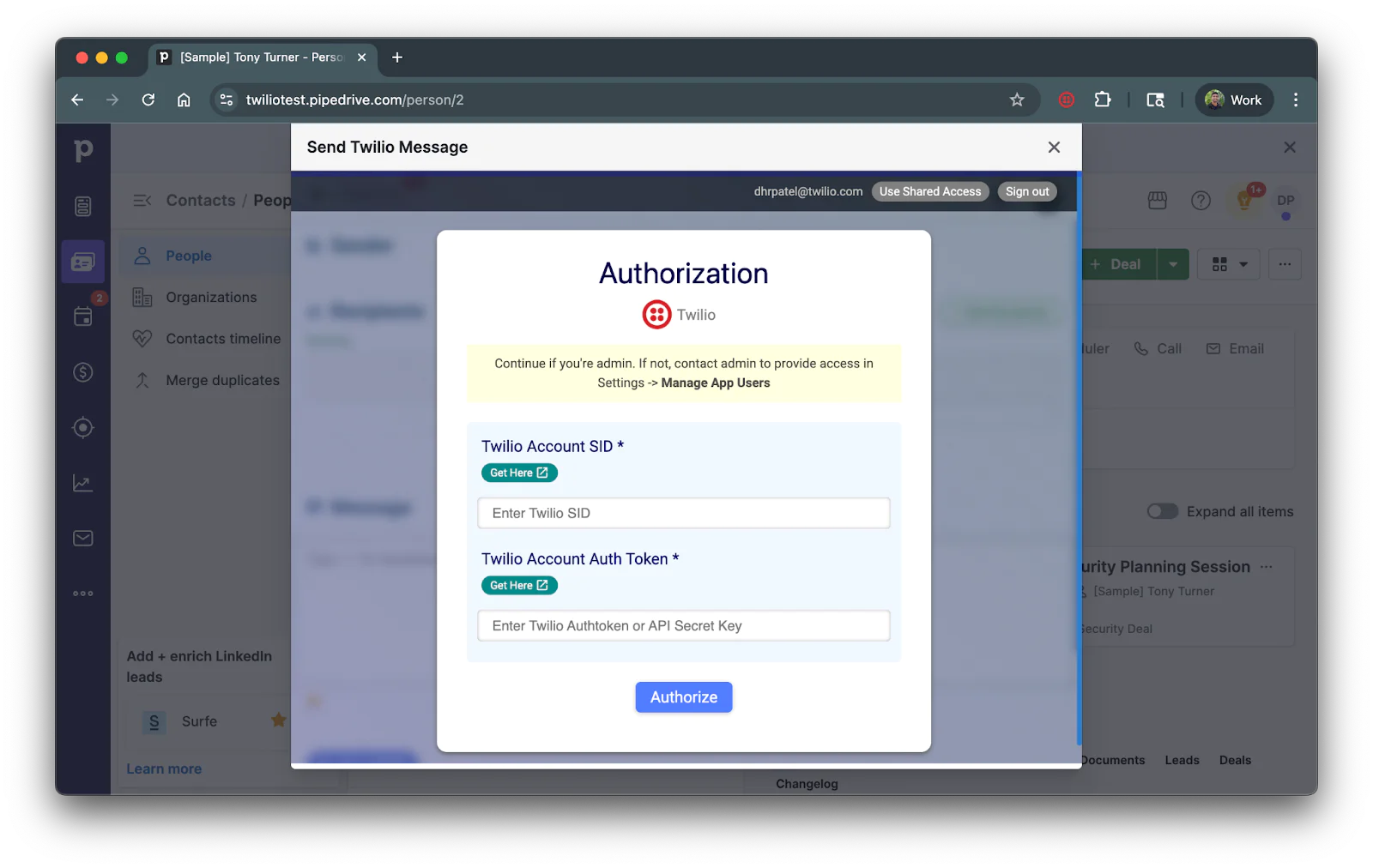Open the Sales Inbox envelope icon
The width and height of the screenshot is (1373, 868).
tap(82, 538)
